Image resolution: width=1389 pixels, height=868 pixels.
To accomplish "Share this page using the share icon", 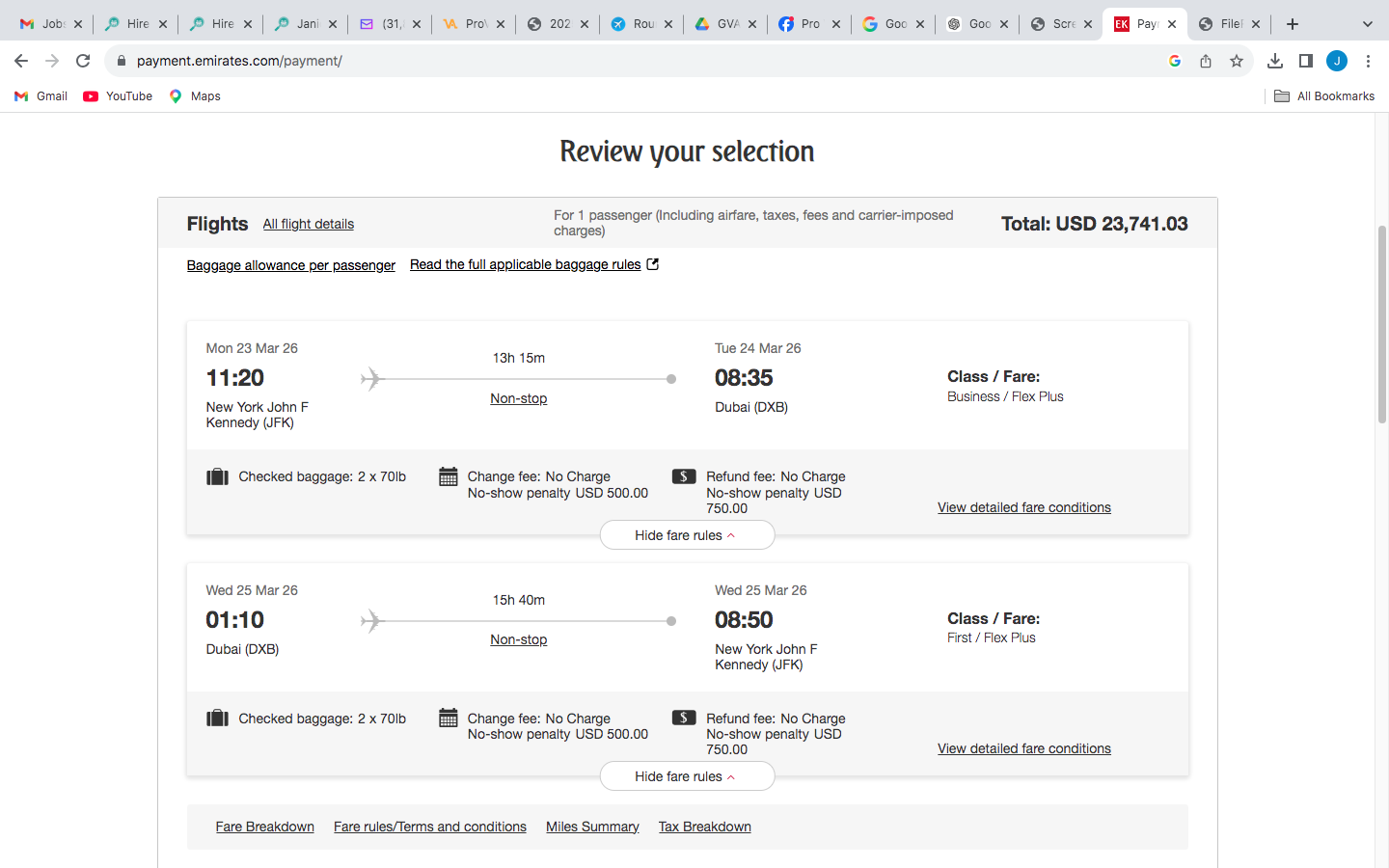I will point(1206,61).
